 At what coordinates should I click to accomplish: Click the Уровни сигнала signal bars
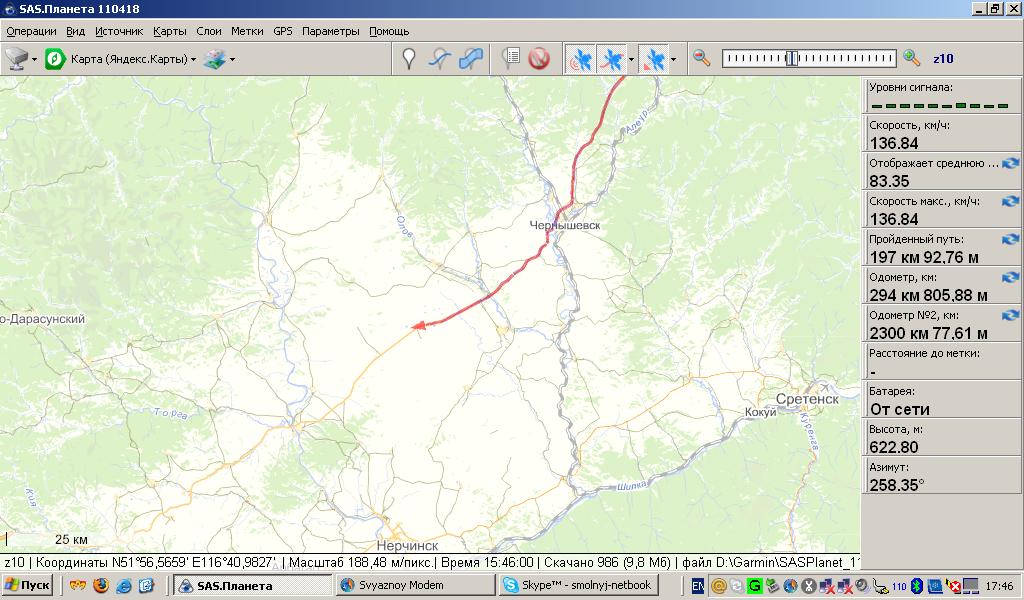tap(940, 105)
